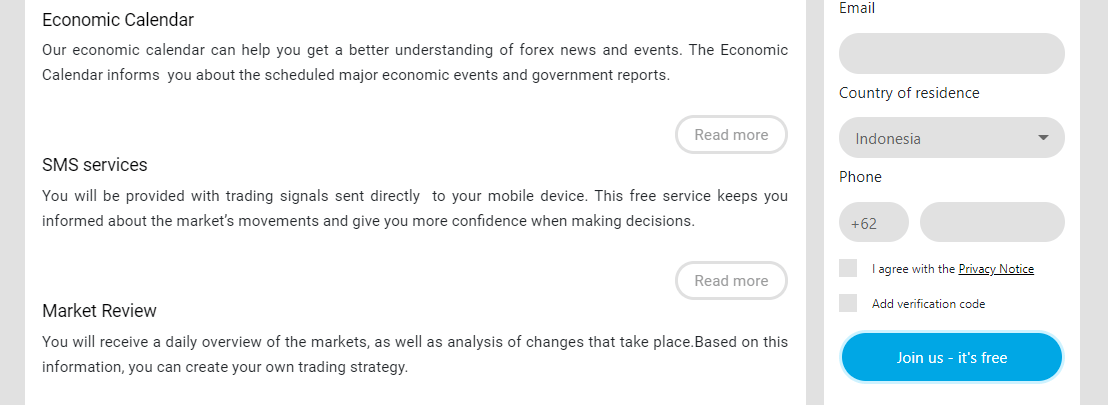Click the Market Review description paragraph

415,355
